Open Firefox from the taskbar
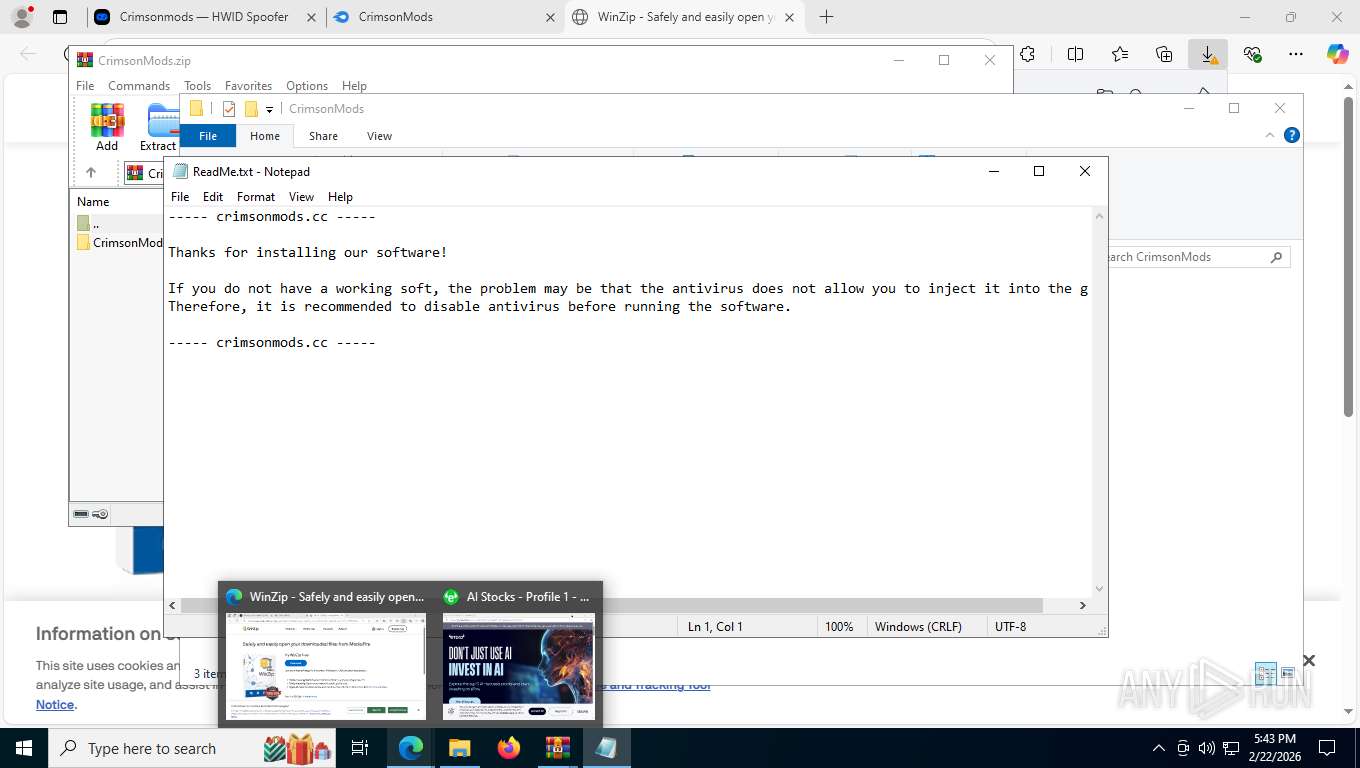 tap(508, 747)
